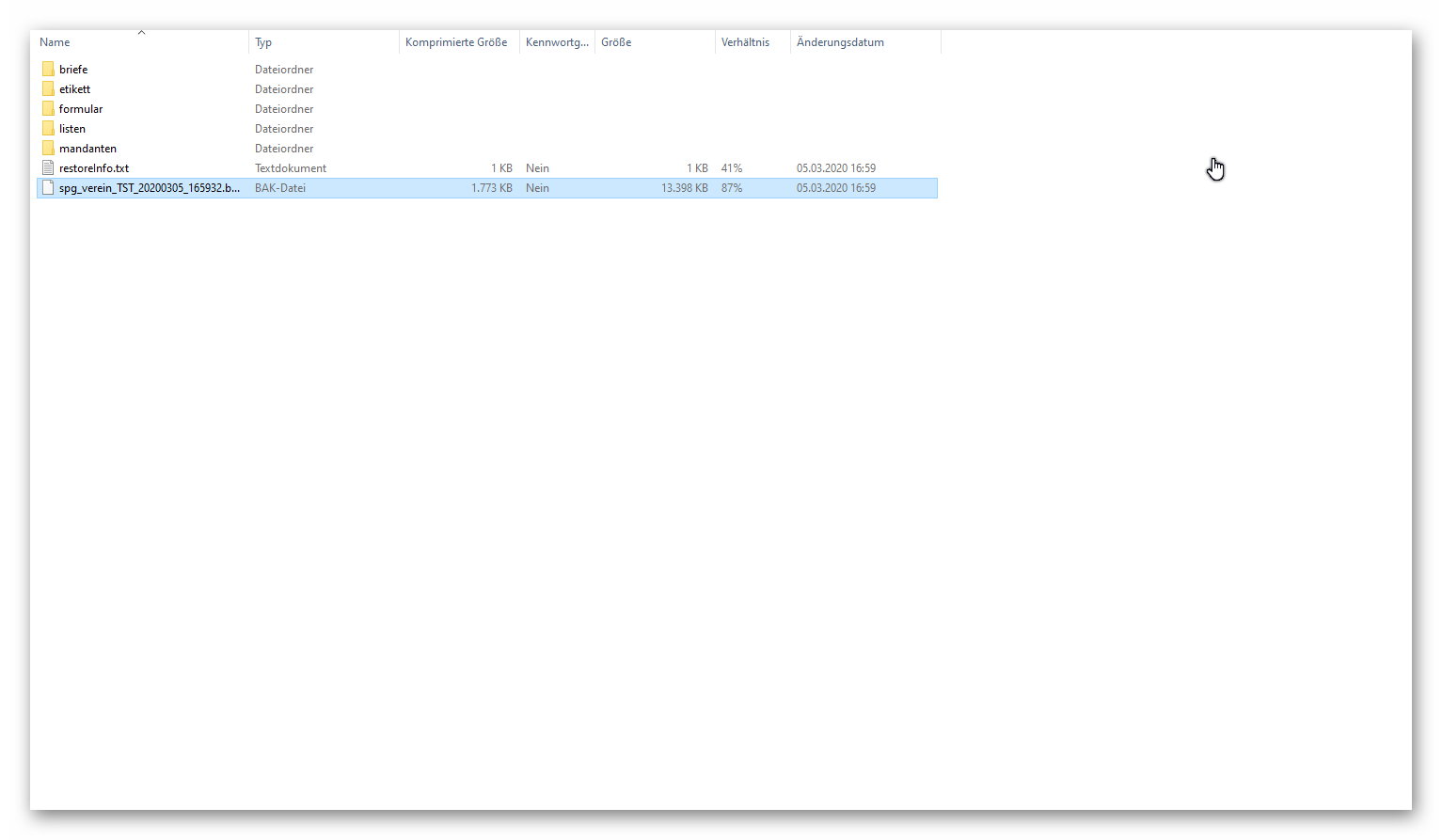Select the restoreInfo.txt file name
Viewport: 1442px width, 840px height.
pos(94,168)
